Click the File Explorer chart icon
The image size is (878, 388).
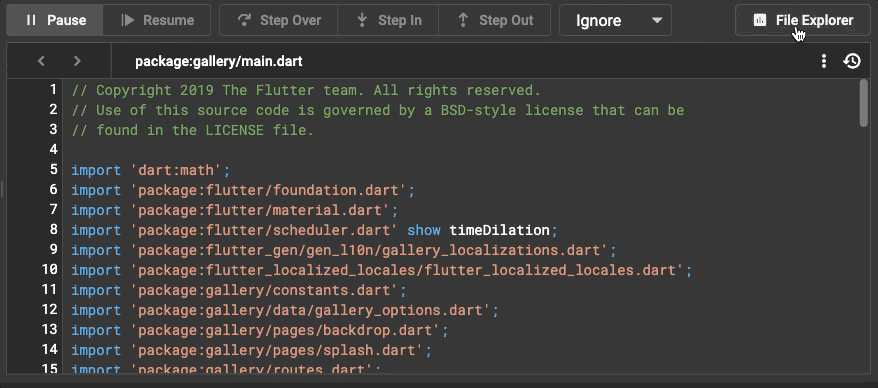760,21
